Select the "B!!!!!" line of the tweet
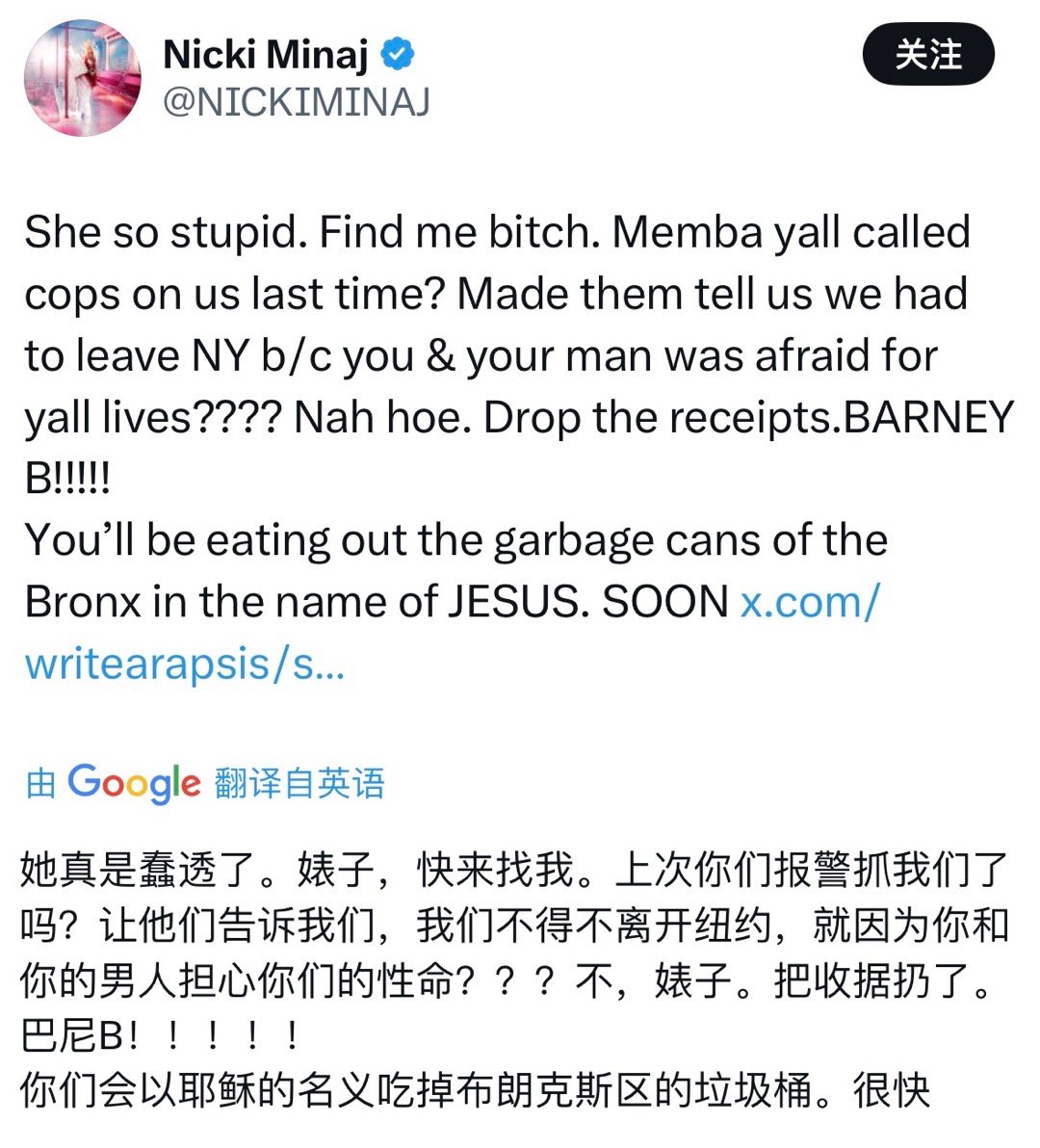Image resolution: width=1040 pixels, height=1148 pixels. [x=67, y=479]
